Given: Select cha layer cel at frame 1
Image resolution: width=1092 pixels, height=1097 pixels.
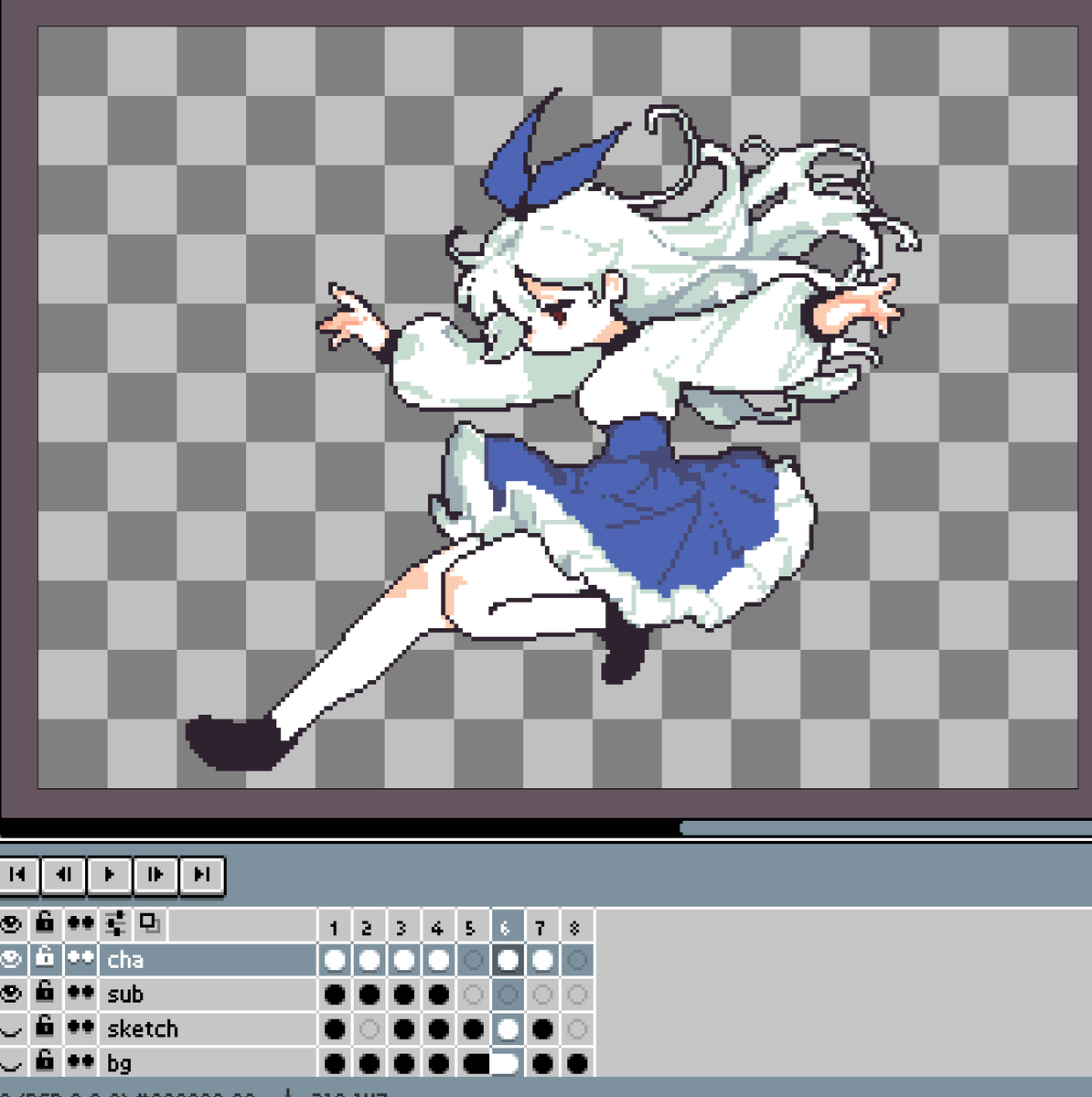Looking at the screenshot, I should [x=335, y=960].
